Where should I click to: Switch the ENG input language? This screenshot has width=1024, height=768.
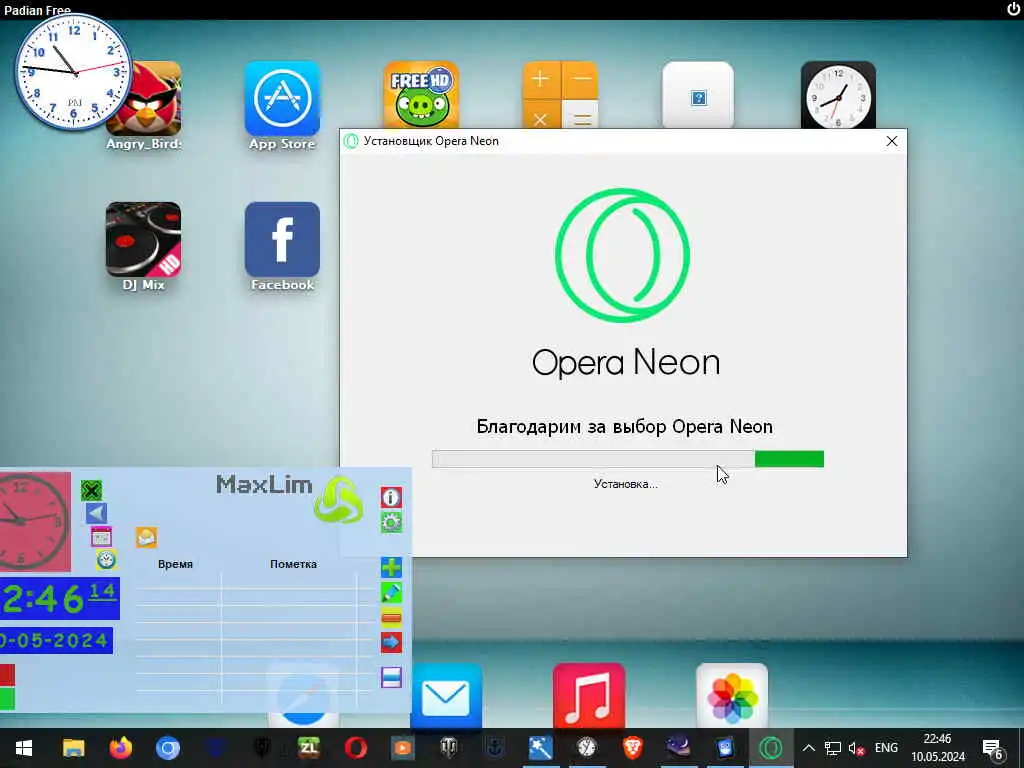(x=886, y=748)
